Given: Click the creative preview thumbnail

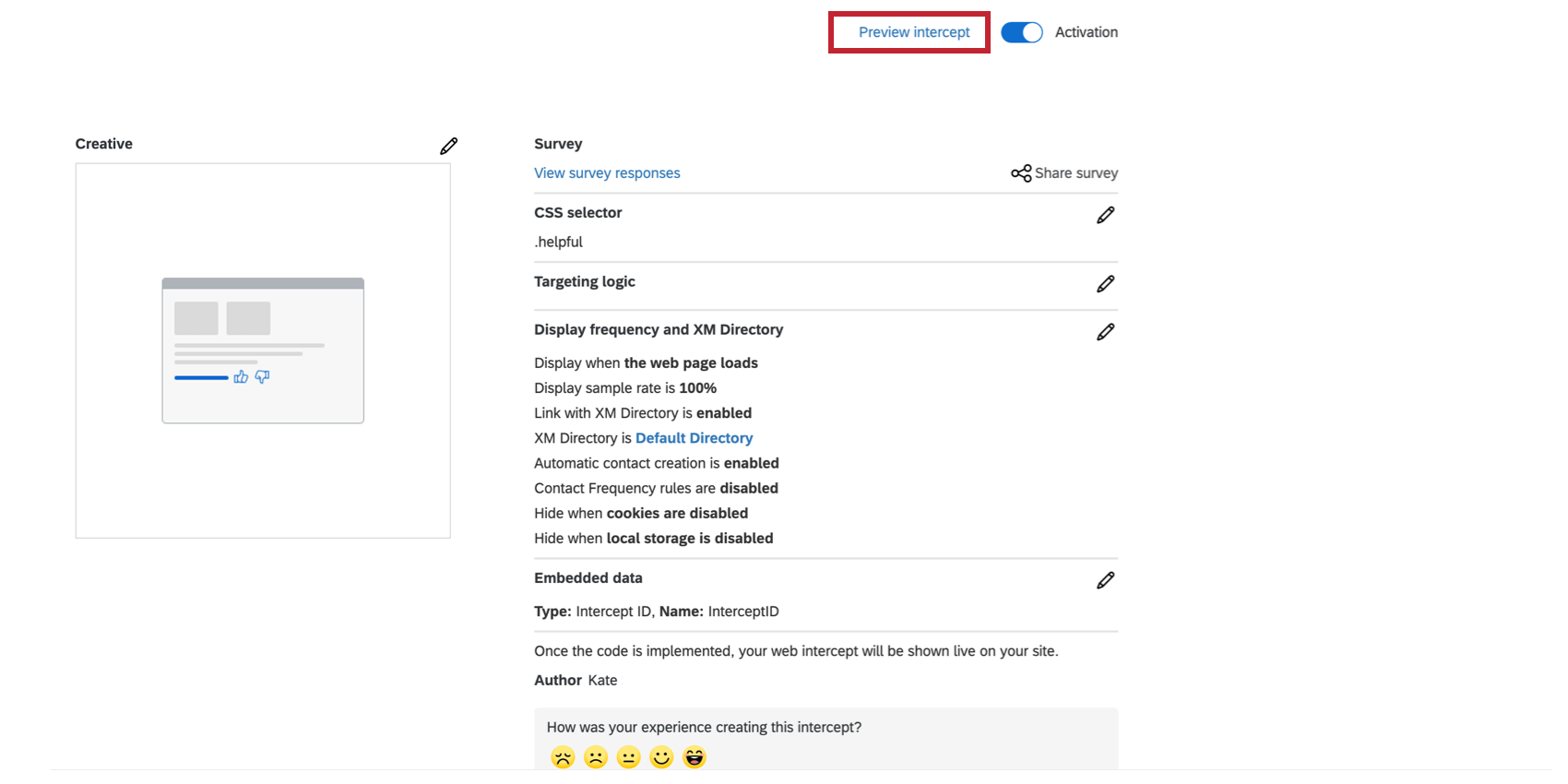Looking at the screenshot, I should tap(263, 350).
